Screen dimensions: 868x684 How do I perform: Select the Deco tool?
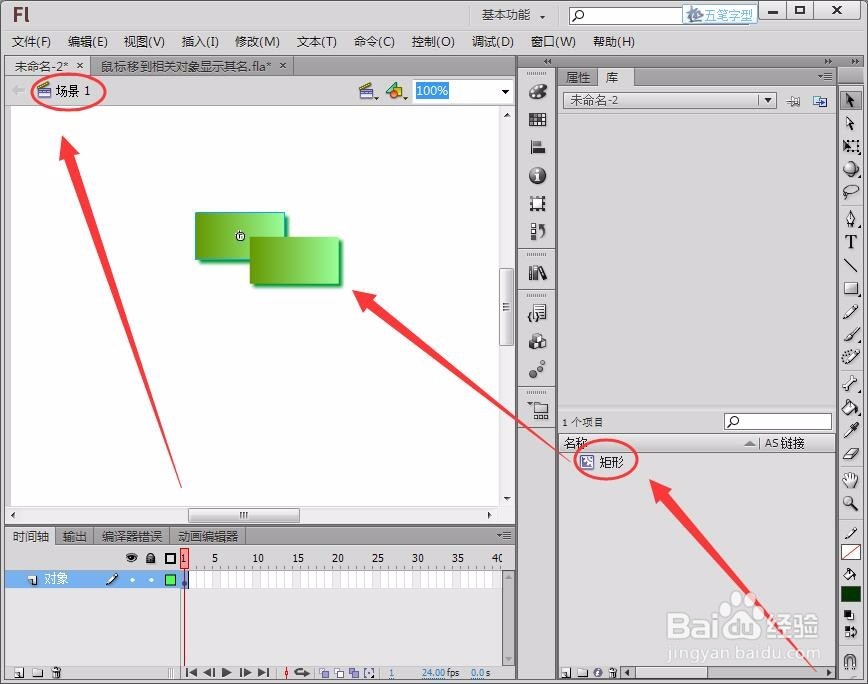[850, 357]
